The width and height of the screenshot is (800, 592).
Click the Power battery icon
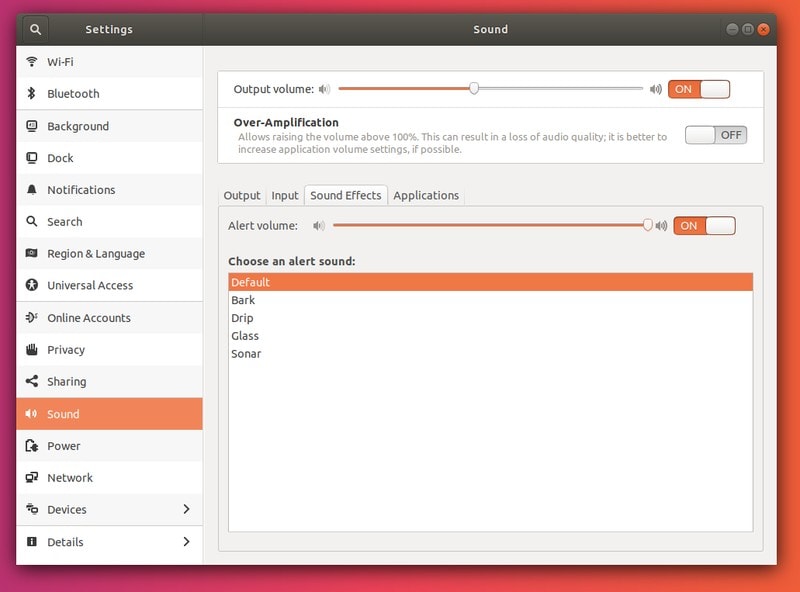point(32,446)
